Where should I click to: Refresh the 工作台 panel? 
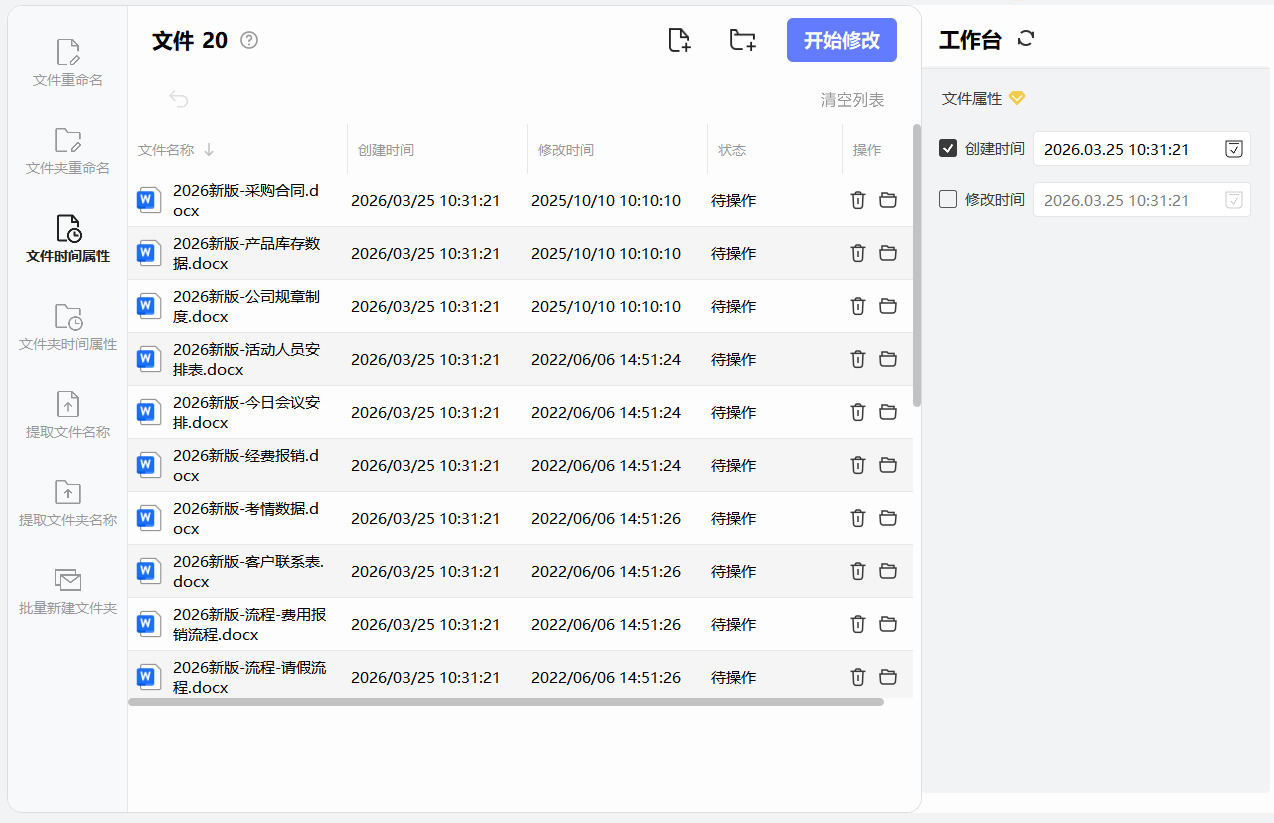1025,39
